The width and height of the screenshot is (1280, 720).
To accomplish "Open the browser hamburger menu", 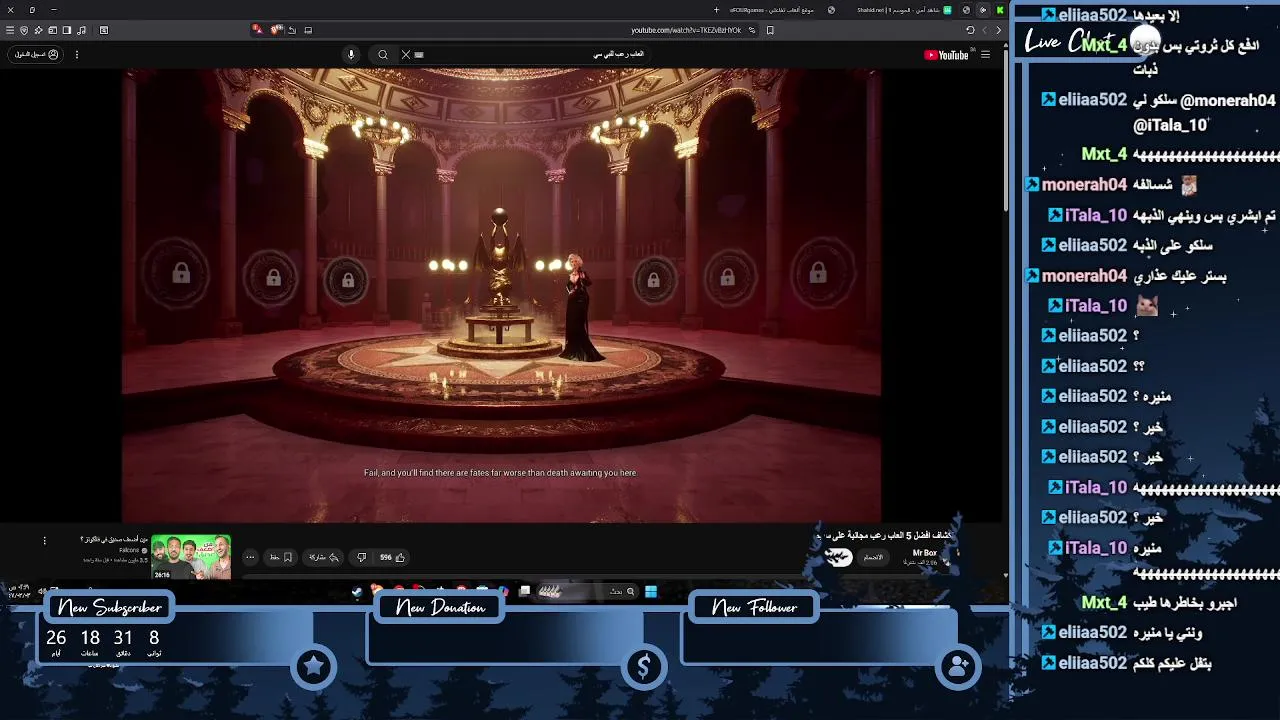I will tap(10, 30).
